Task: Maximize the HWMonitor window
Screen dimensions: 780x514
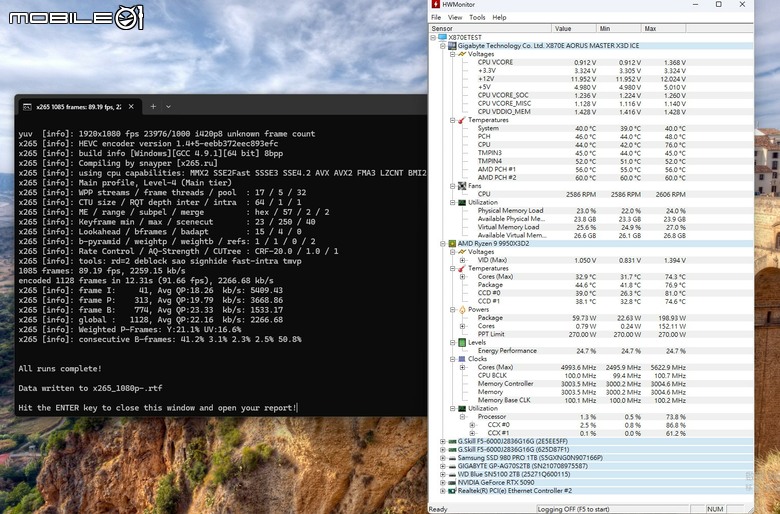Action: click(718, 4)
